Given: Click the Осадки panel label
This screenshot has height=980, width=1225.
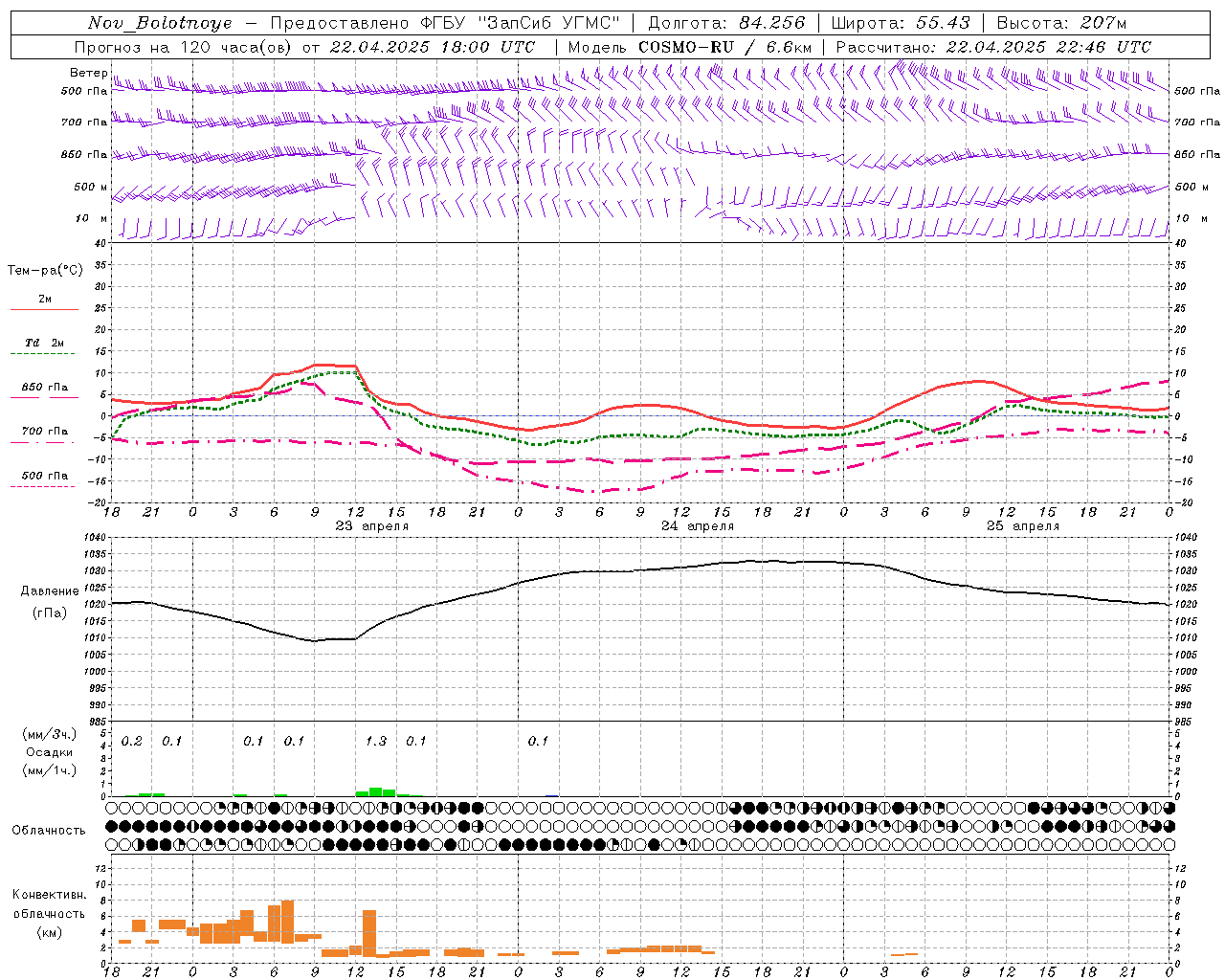Looking at the screenshot, I should pyautogui.click(x=49, y=752).
